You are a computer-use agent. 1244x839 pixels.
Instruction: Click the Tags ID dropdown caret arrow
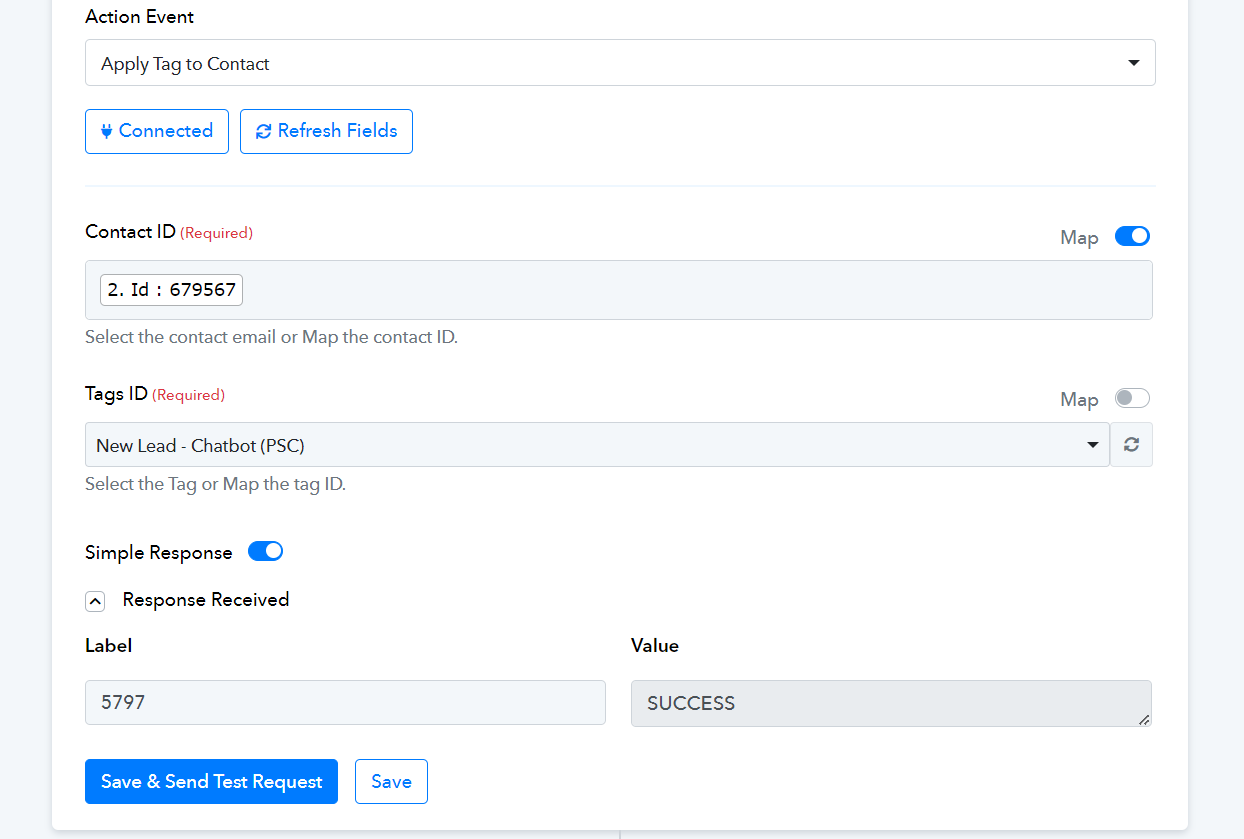point(1093,445)
